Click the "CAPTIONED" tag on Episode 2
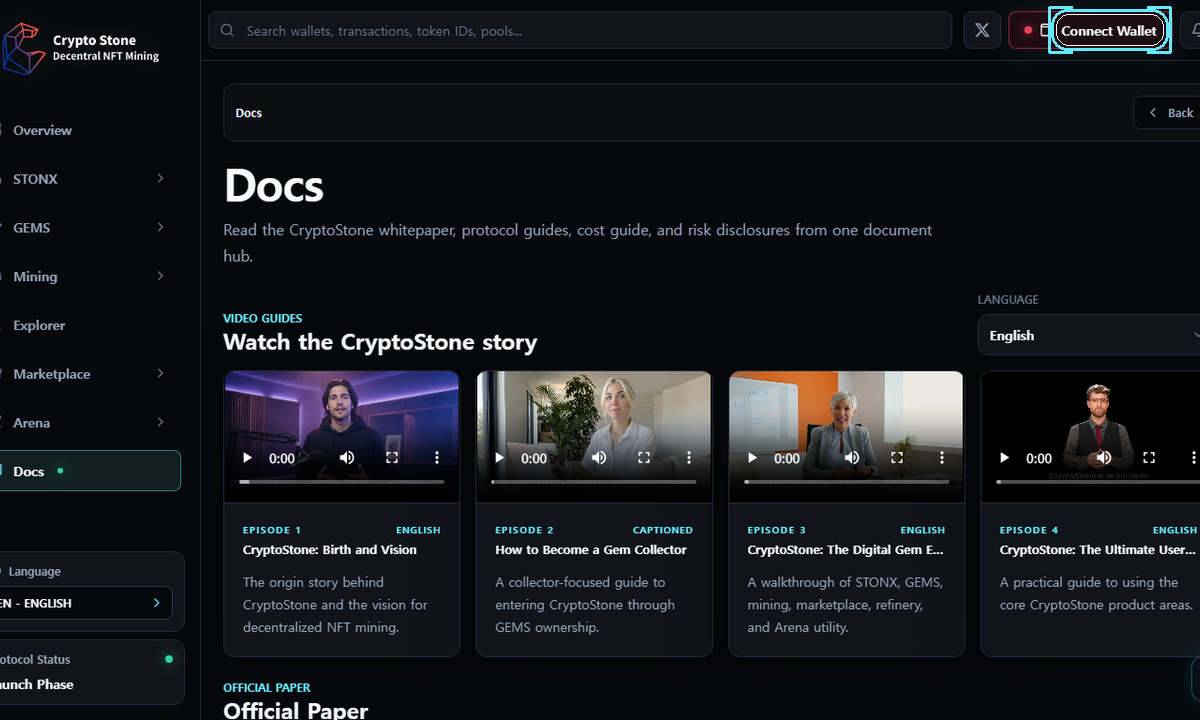This screenshot has width=1200, height=720. tap(663, 530)
